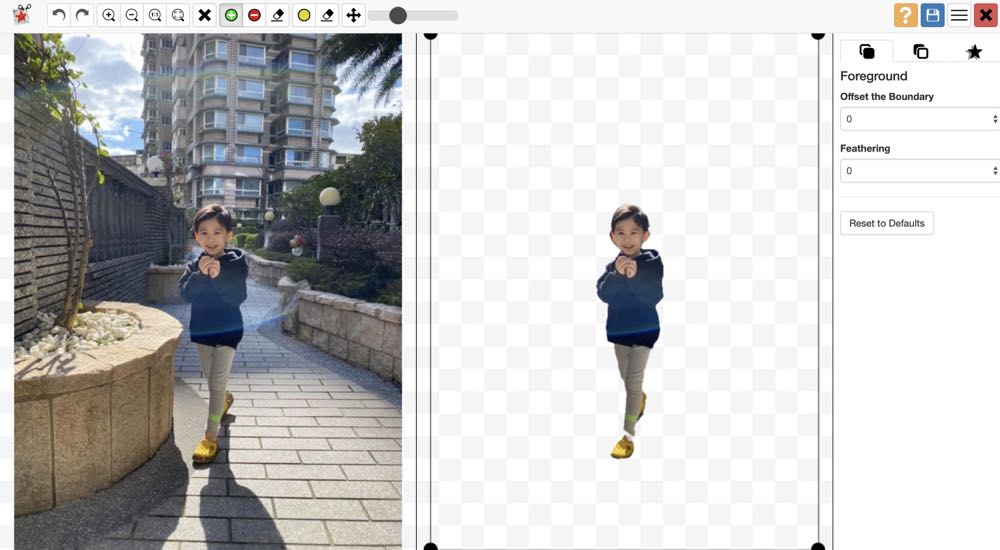Save the result with the floppy disk icon
The image size is (1000, 550).
point(932,15)
